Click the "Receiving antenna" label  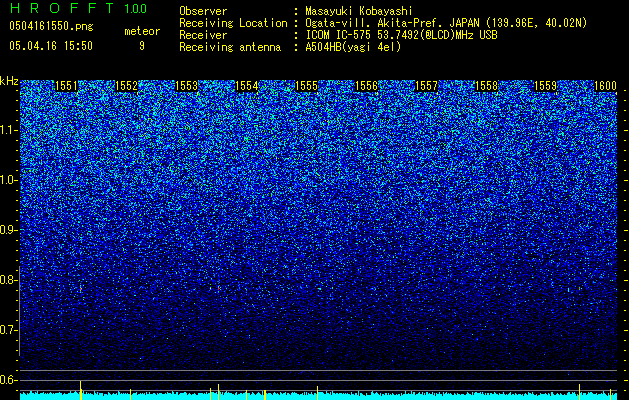(230, 47)
